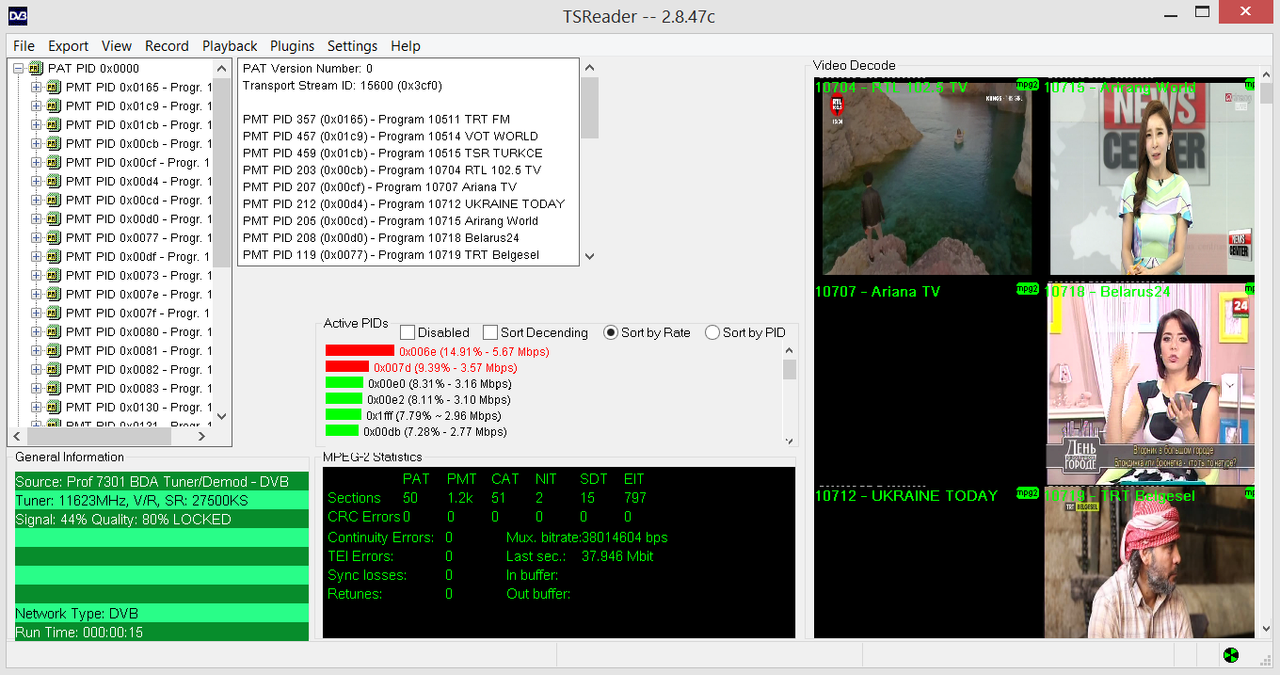Viewport: 1280px width, 675px height.
Task: Click the PMT PID 0x0081 table icon
Action: pos(54,351)
